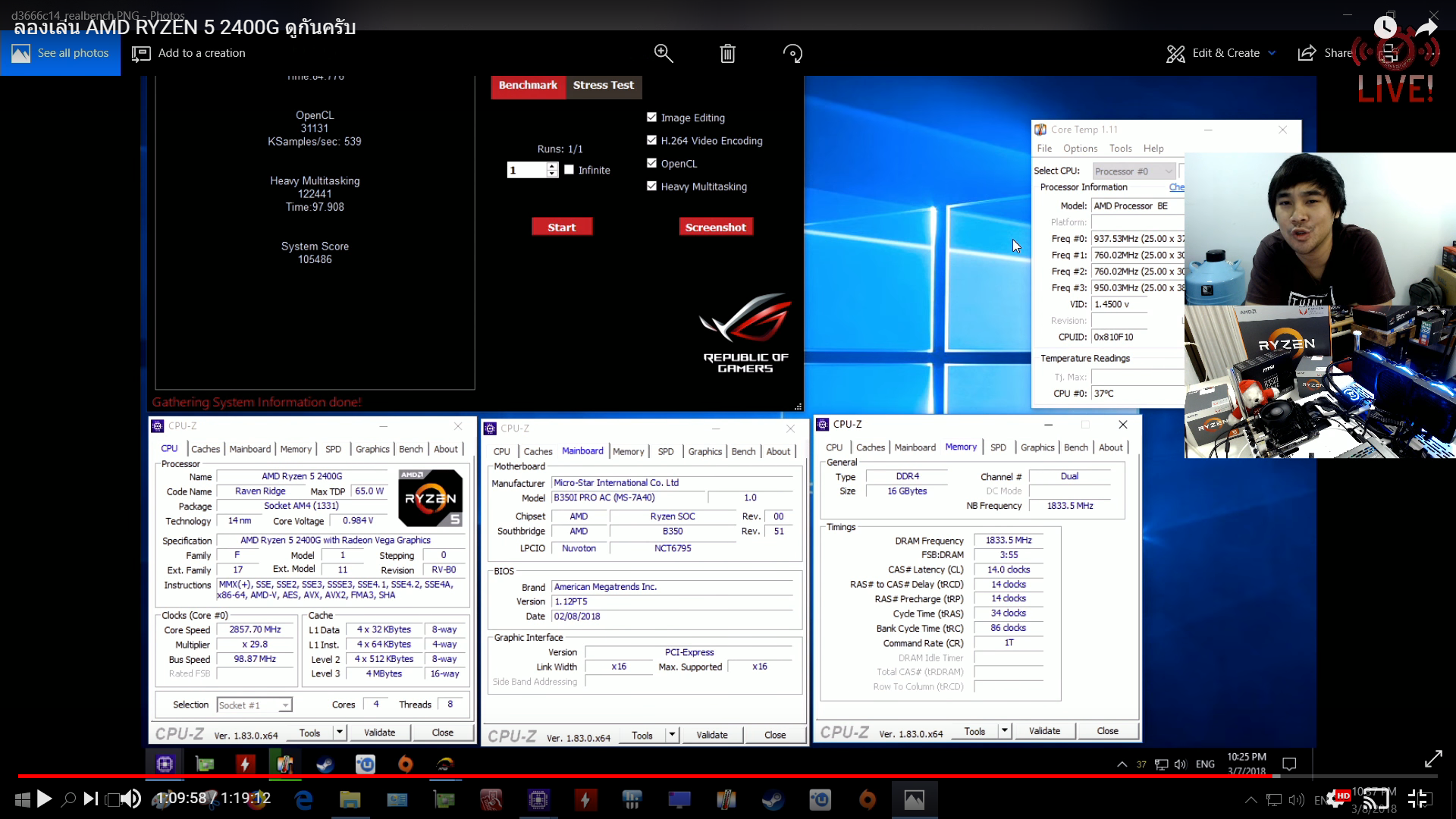Open the Action Center notification icon

click(x=1289, y=764)
